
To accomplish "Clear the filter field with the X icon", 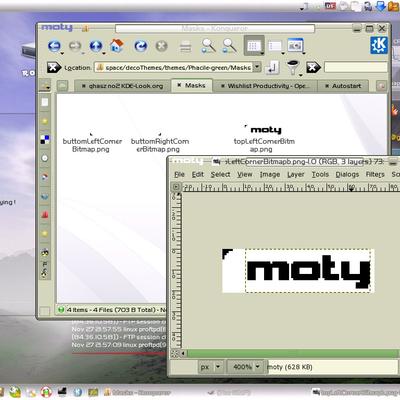I will pos(313,68).
